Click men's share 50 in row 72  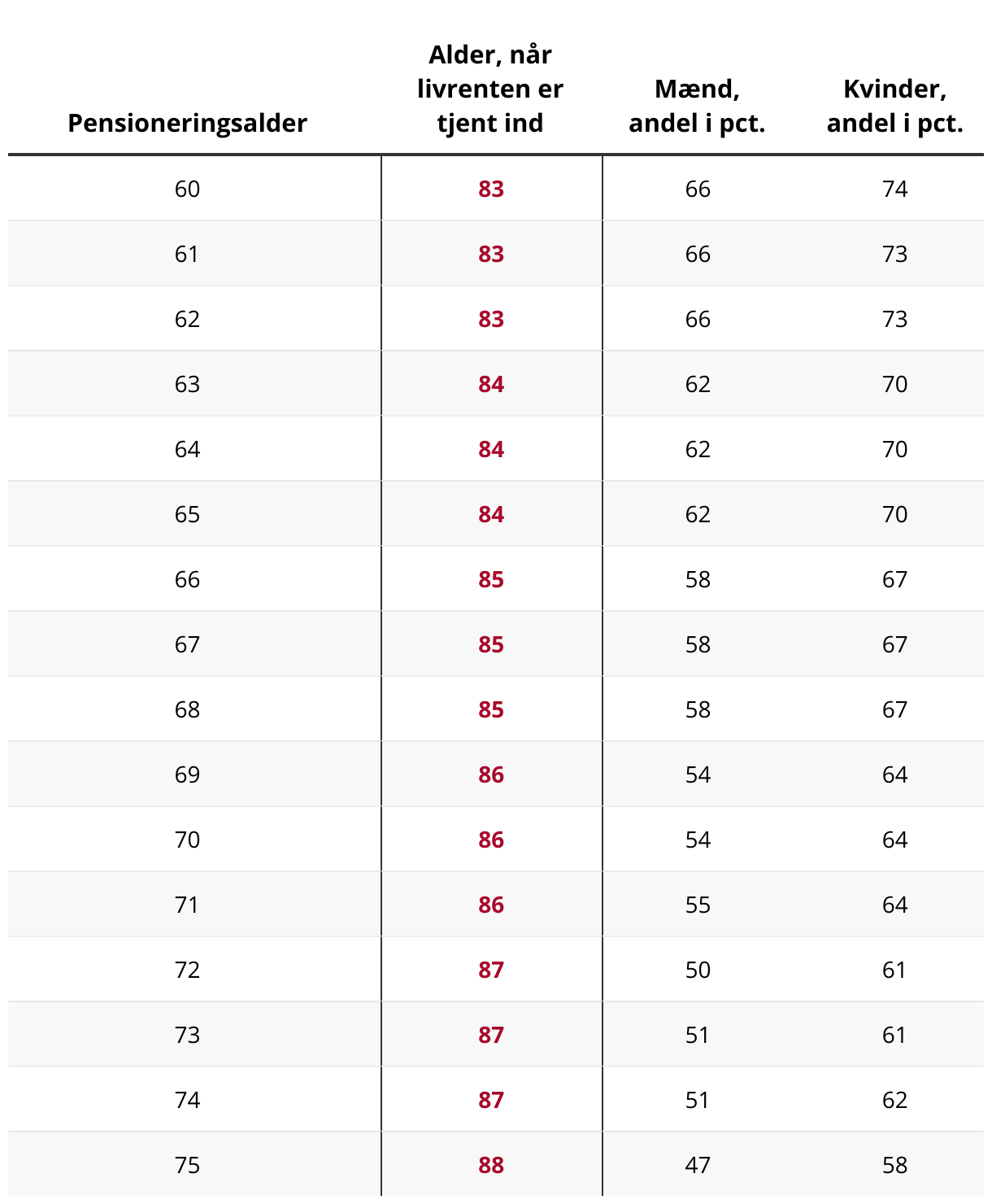tap(698, 970)
